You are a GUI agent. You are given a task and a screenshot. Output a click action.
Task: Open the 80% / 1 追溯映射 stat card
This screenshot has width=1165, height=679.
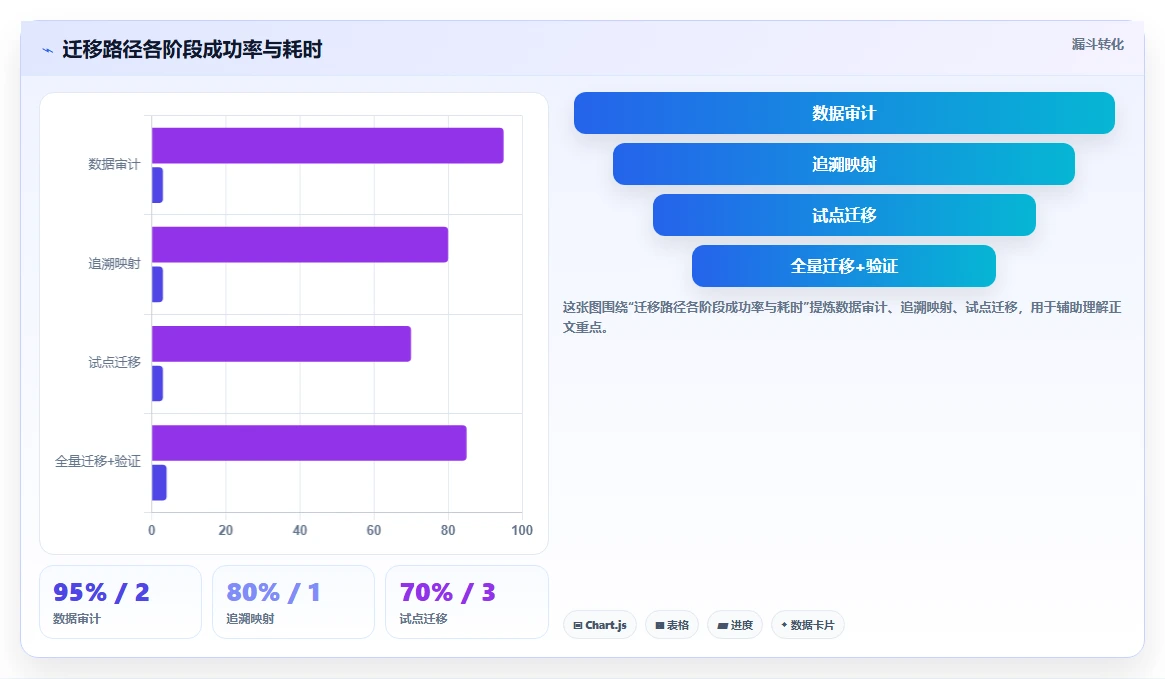coord(293,602)
